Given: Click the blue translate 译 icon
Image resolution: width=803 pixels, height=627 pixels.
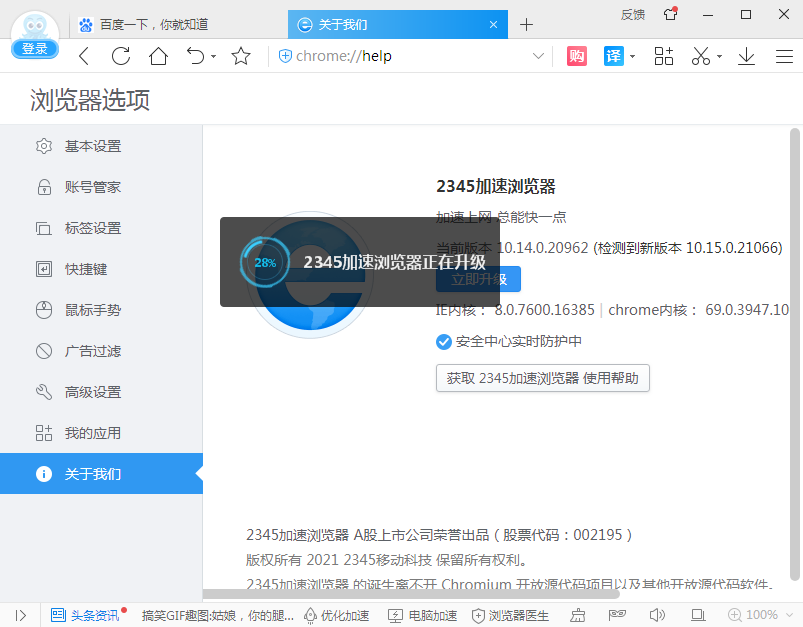Looking at the screenshot, I should 614,56.
